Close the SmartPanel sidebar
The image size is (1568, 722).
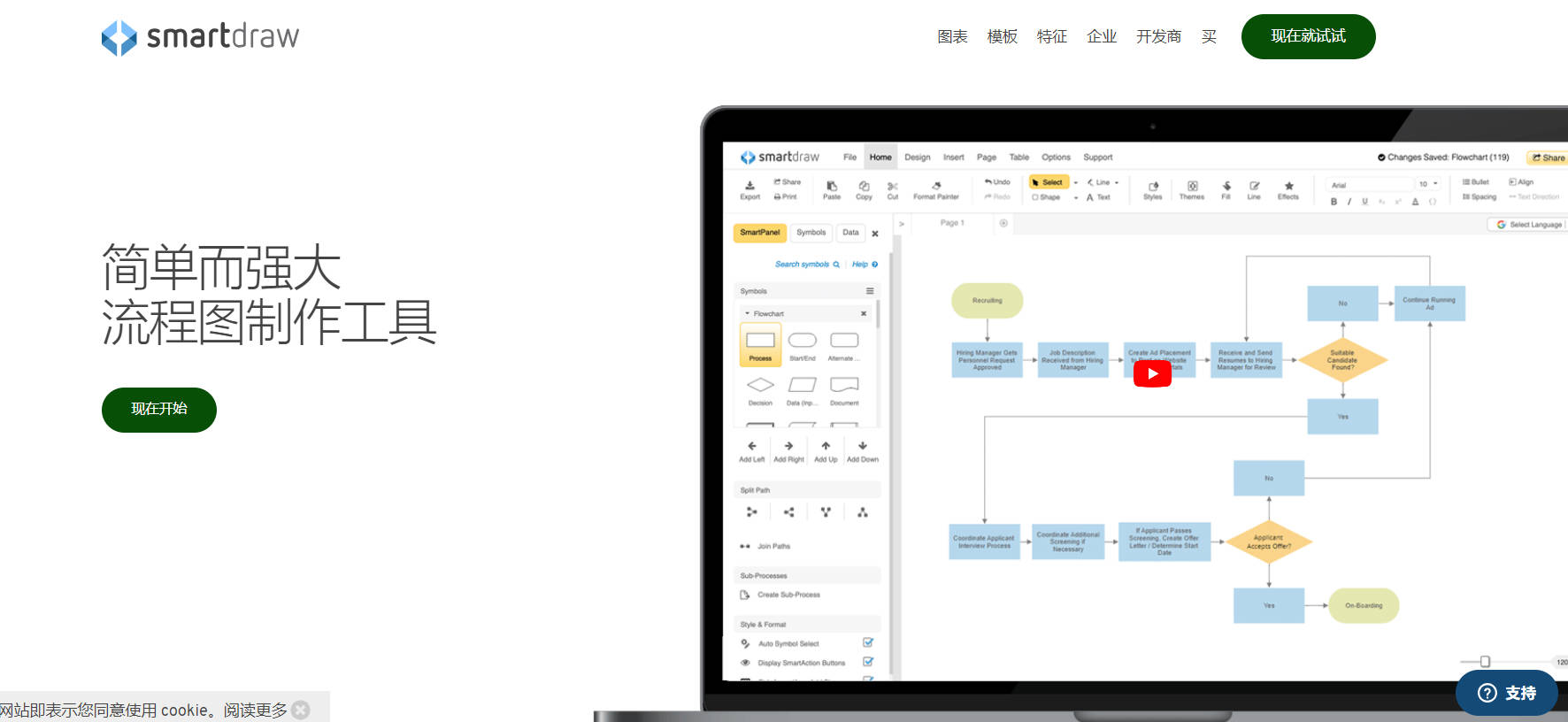tap(875, 234)
